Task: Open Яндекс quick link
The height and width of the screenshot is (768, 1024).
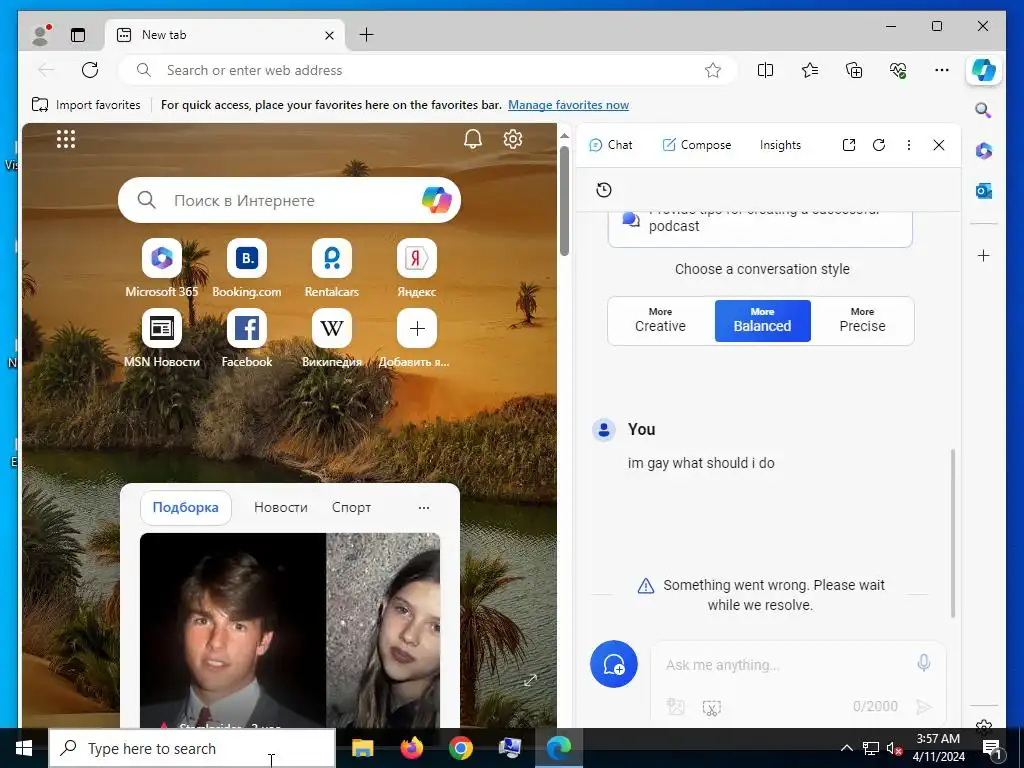Action: click(417, 268)
